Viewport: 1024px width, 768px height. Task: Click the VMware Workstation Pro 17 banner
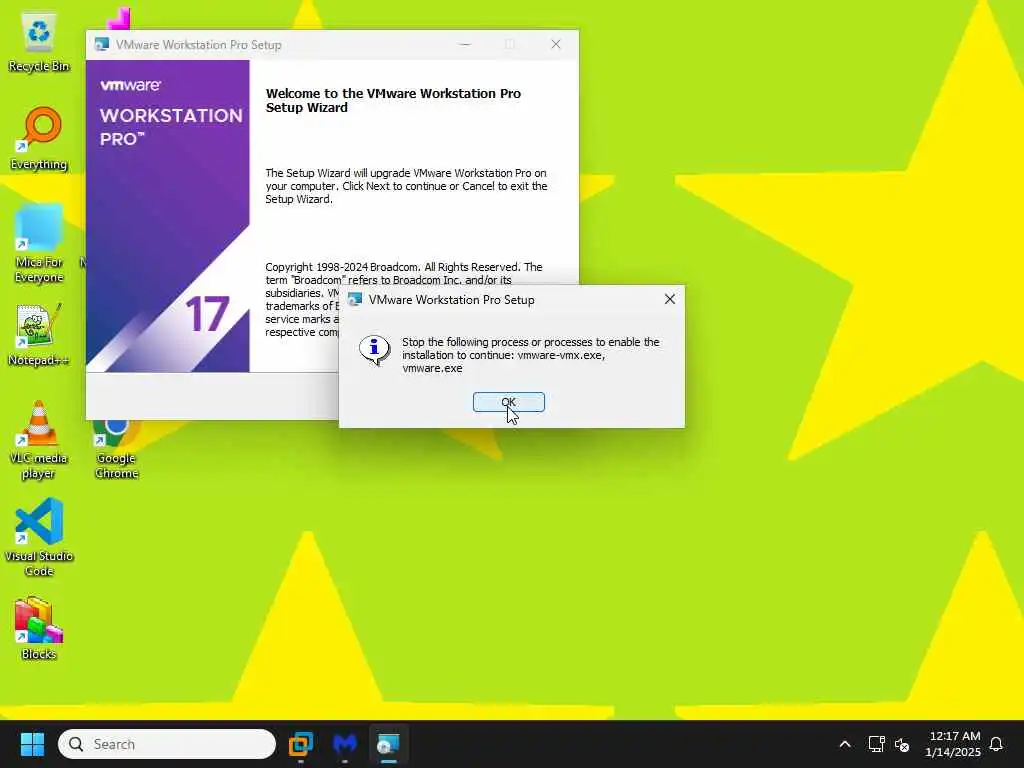pyautogui.click(x=168, y=216)
